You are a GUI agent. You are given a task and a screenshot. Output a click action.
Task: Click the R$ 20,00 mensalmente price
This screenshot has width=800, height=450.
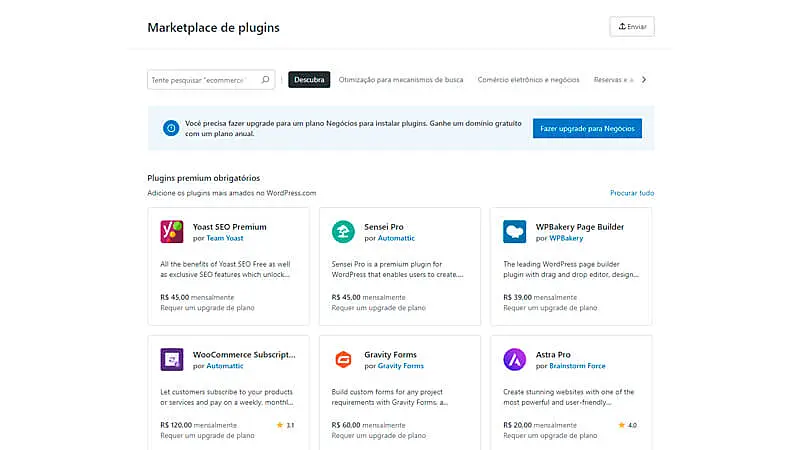(x=540, y=425)
